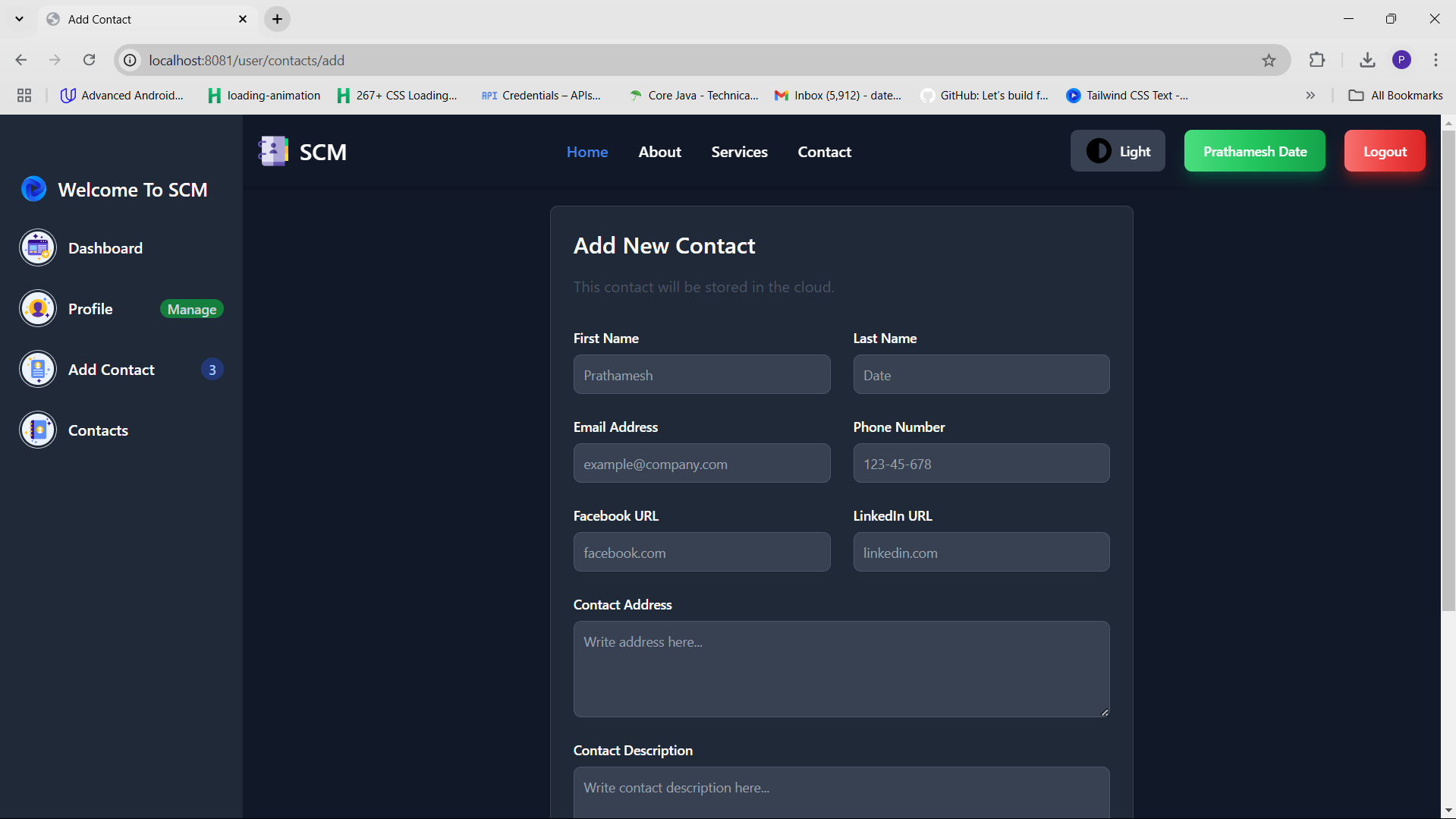Viewport: 1456px width, 819px height.
Task: Click the Add New Contact heading
Action: [x=664, y=245]
